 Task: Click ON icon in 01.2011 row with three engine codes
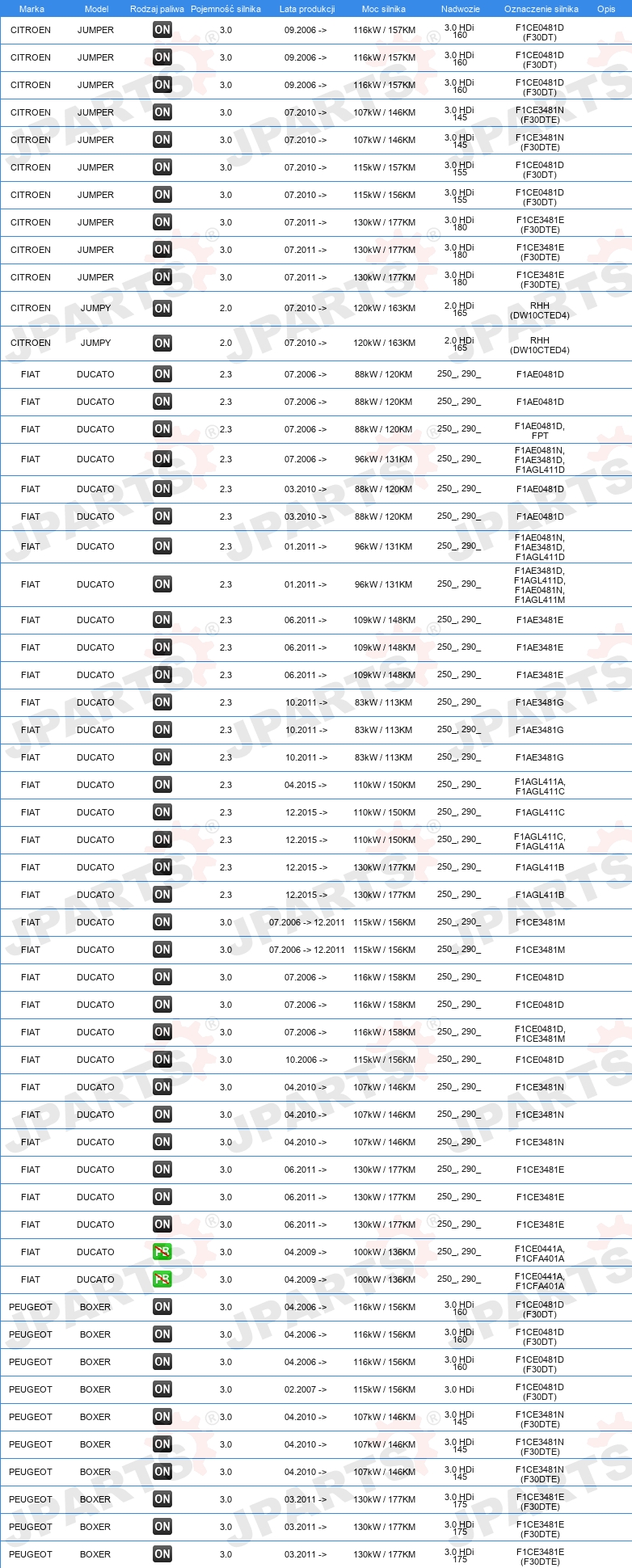(x=162, y=546)
